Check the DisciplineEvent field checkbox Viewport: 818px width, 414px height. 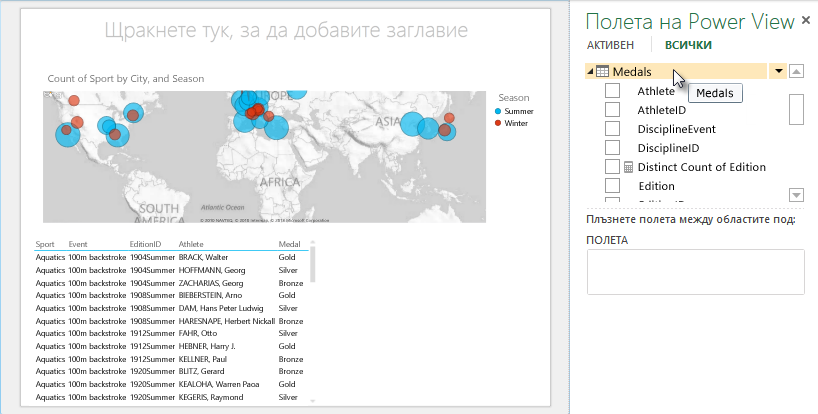pos(612,129)
